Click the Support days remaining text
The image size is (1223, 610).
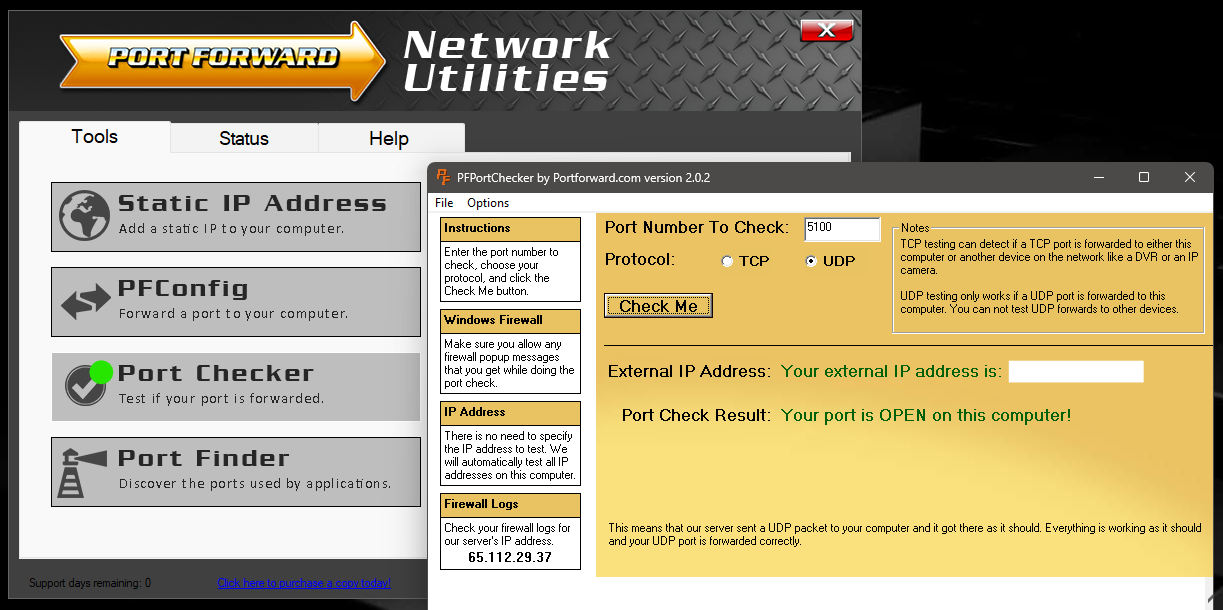point(90,583)
